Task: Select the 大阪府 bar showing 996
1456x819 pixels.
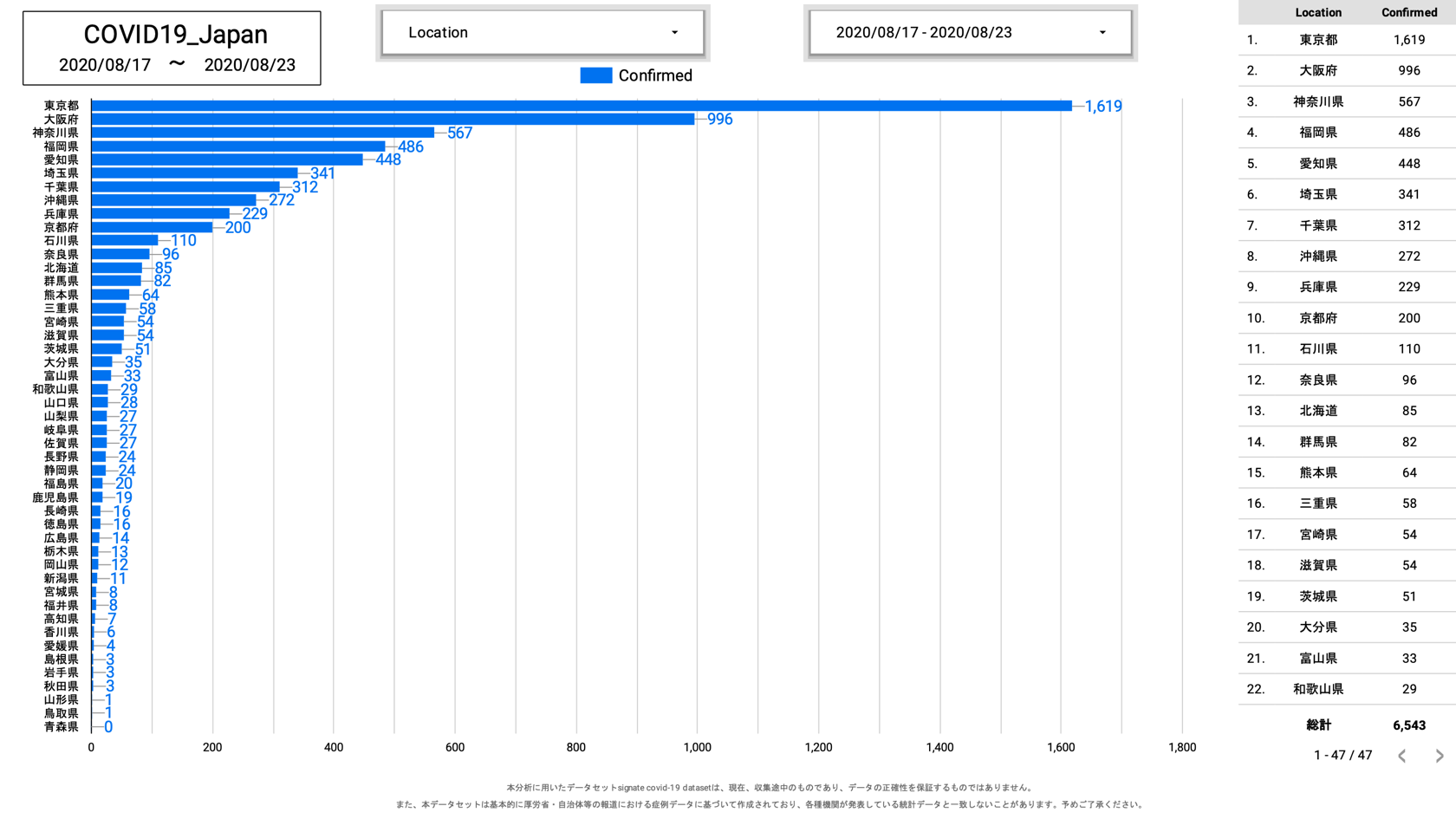Action: 393,120
